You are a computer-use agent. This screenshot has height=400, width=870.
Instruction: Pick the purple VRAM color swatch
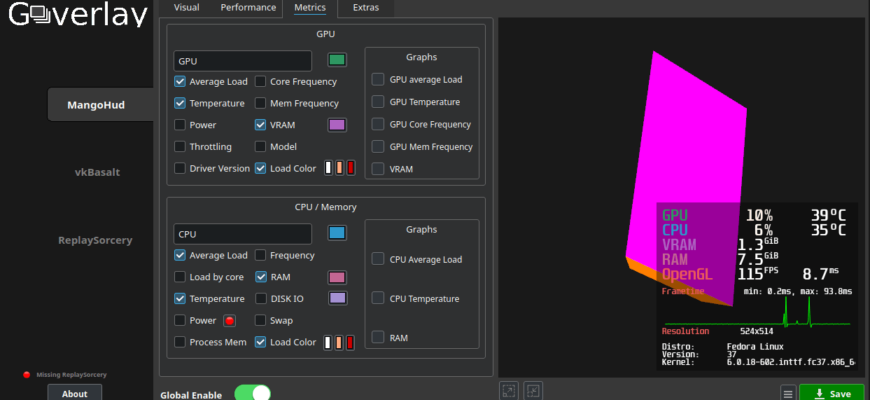[337, 125]
